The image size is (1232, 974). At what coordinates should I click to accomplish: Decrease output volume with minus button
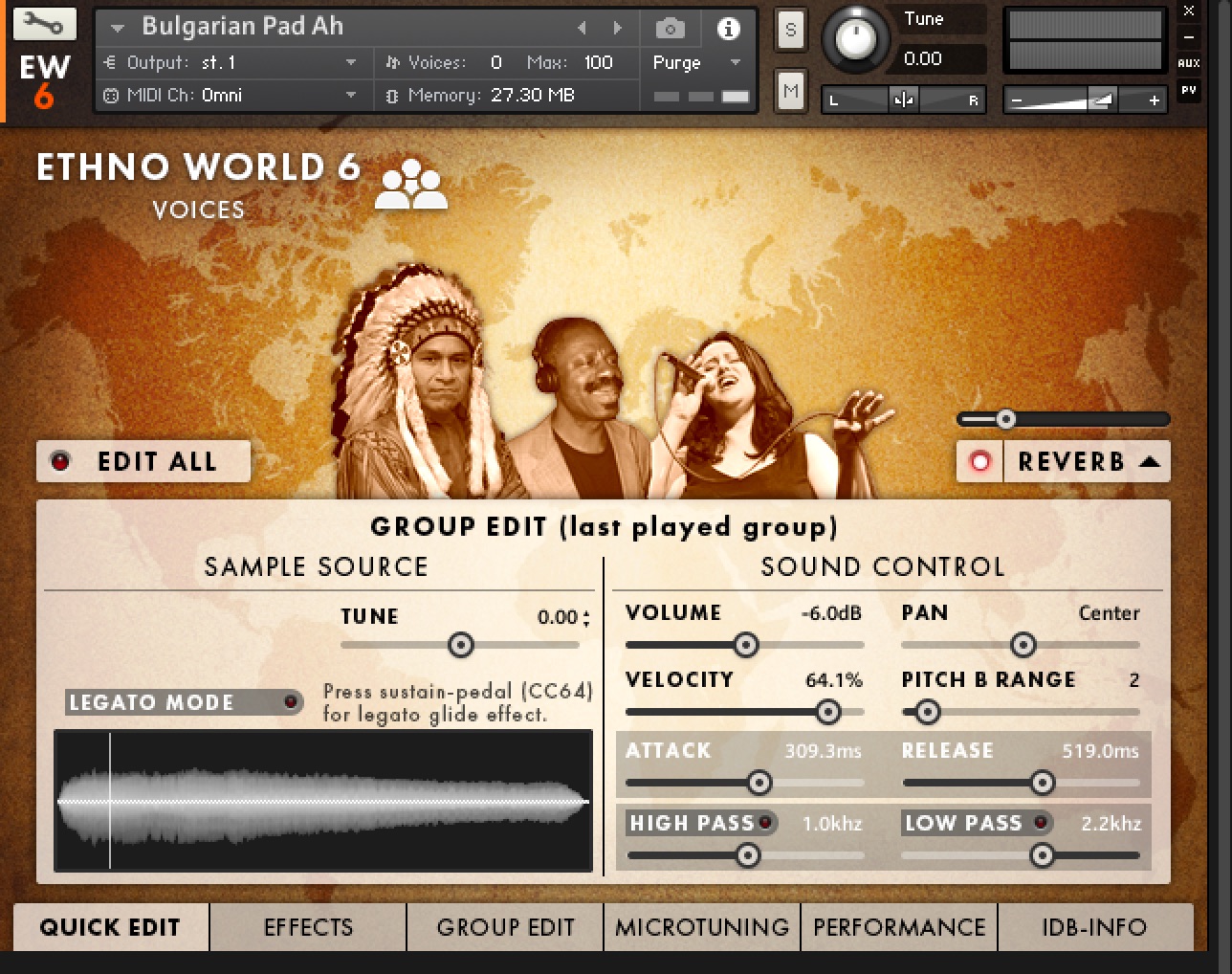click(1017, 100)
